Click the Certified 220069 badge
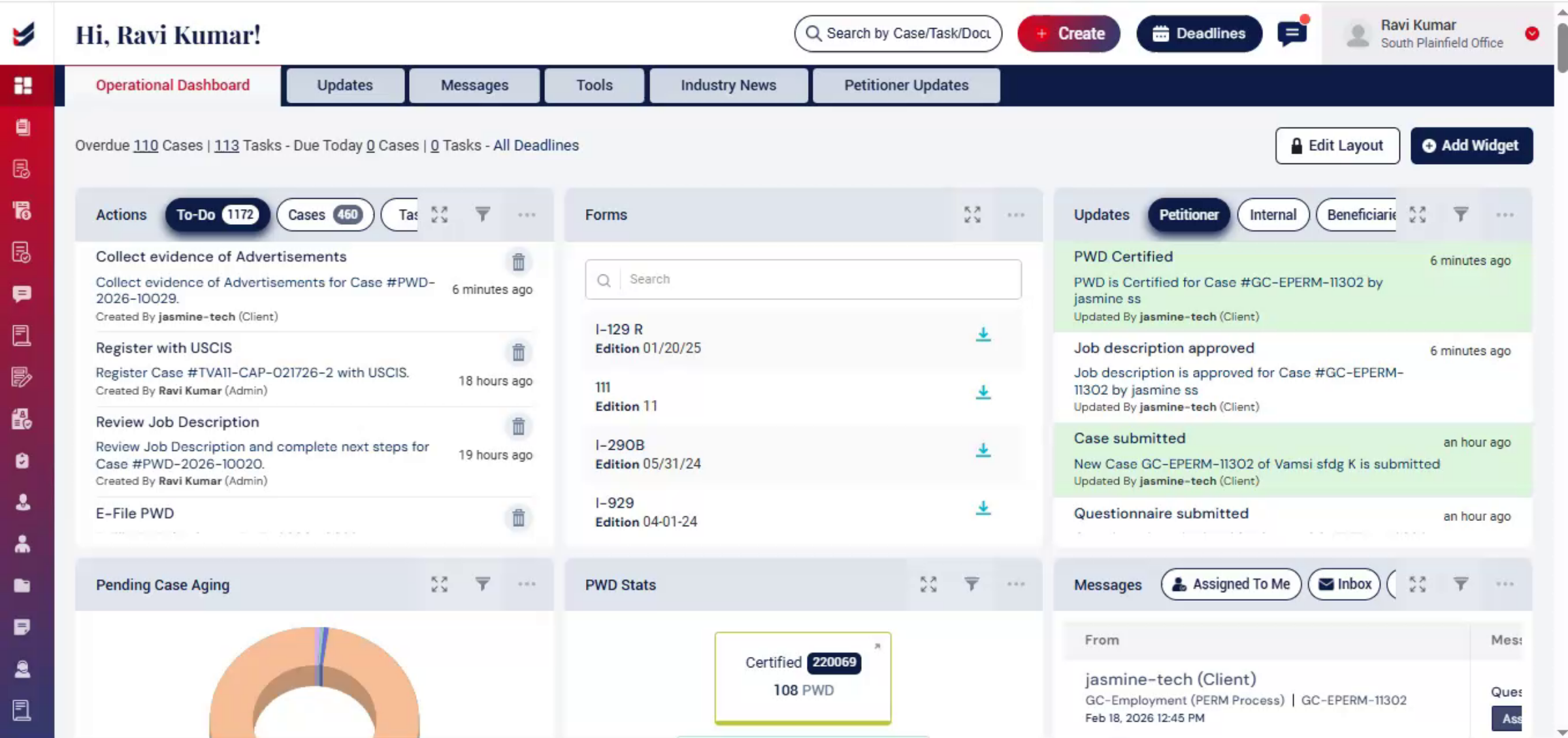 click(834, 662)
